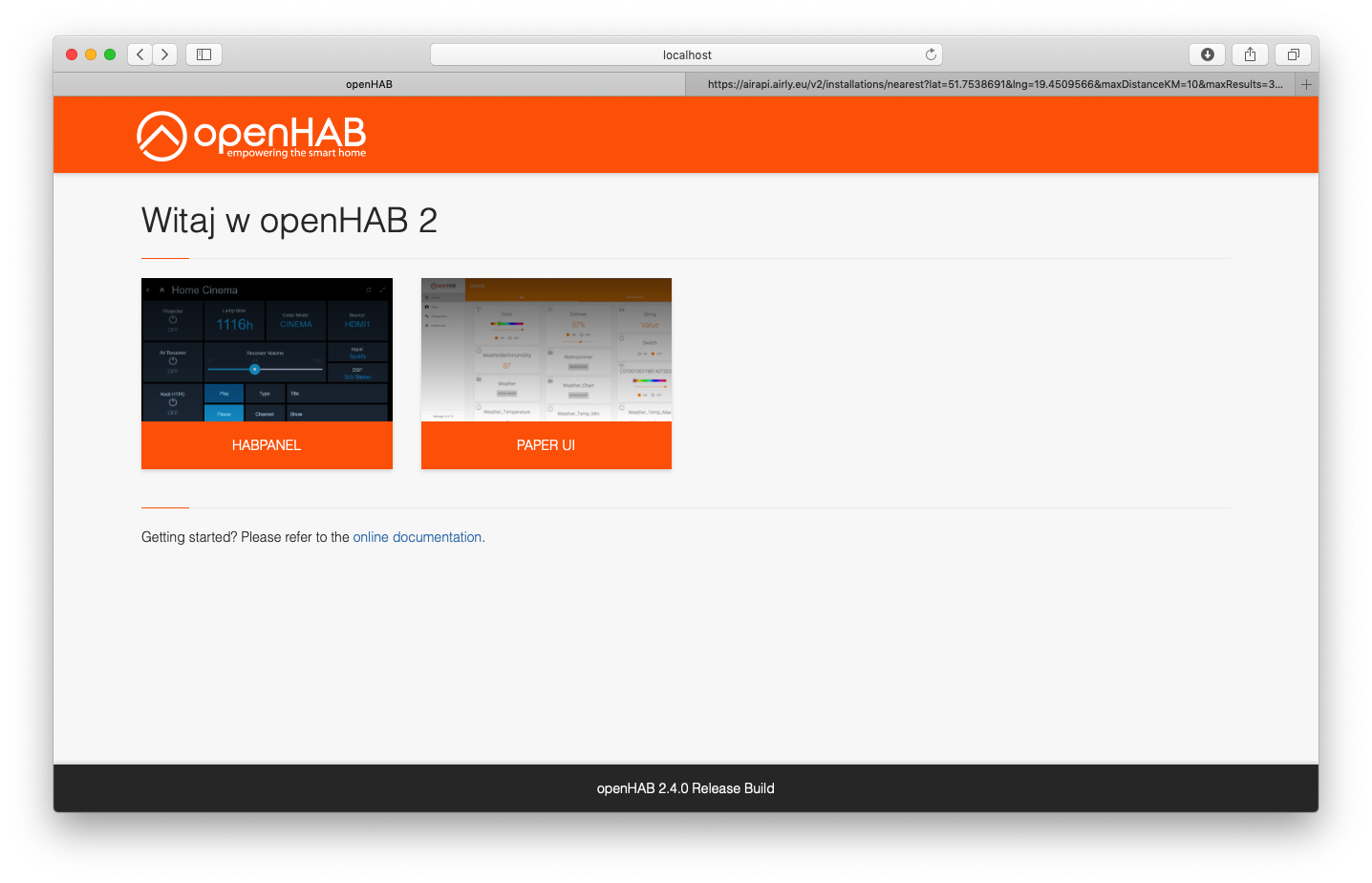Toggle the Safari sidebar button

click(x=204, y=54)
